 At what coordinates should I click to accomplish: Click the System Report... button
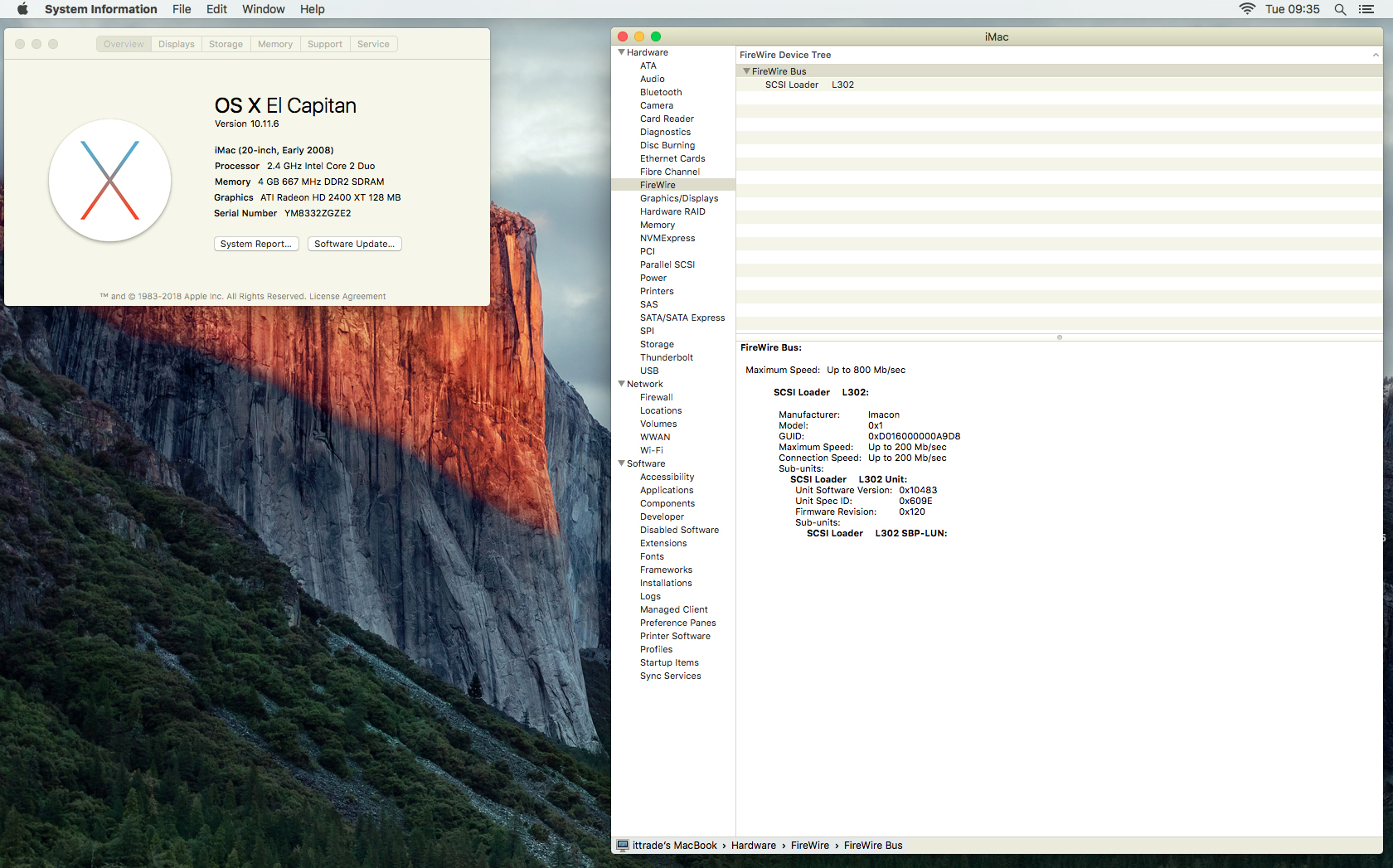tap(256, 244)
